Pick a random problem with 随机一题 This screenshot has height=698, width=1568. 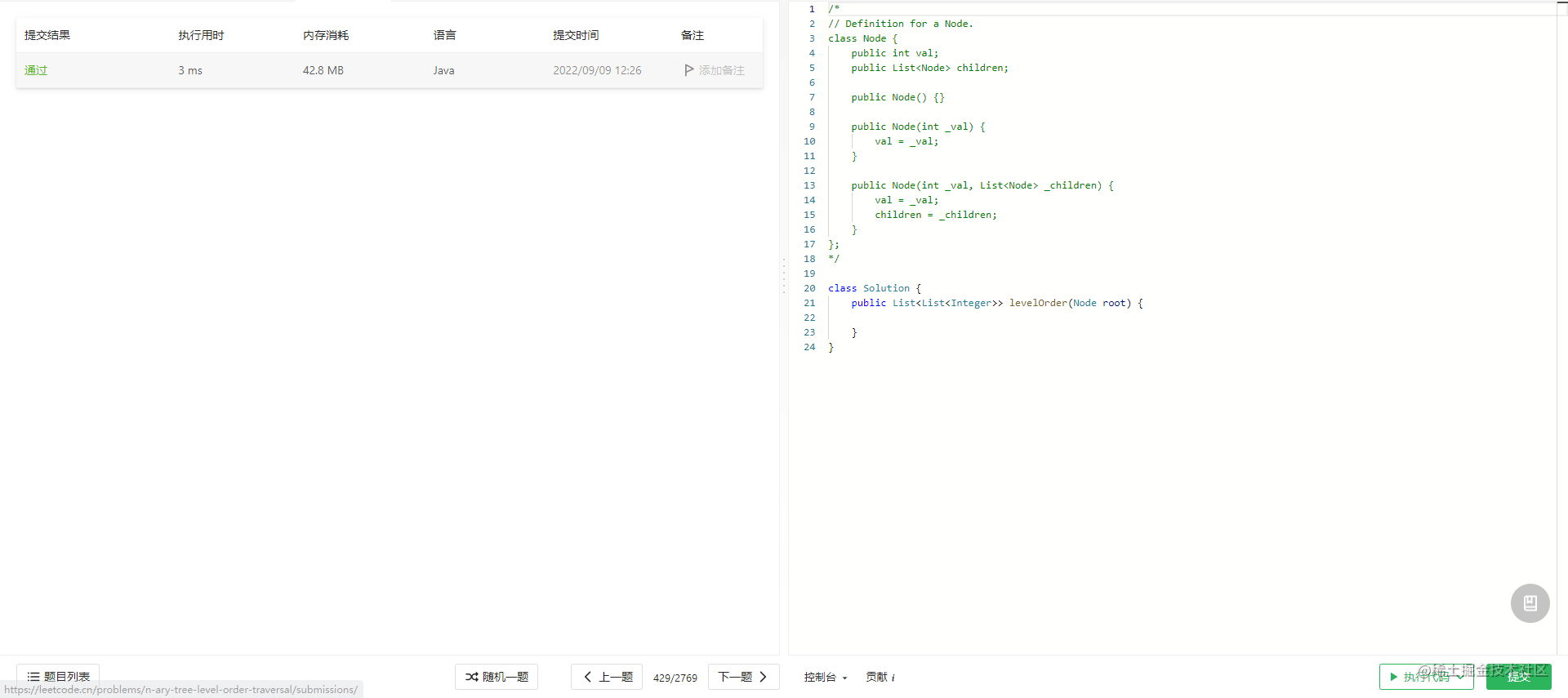tap(497, 677)
